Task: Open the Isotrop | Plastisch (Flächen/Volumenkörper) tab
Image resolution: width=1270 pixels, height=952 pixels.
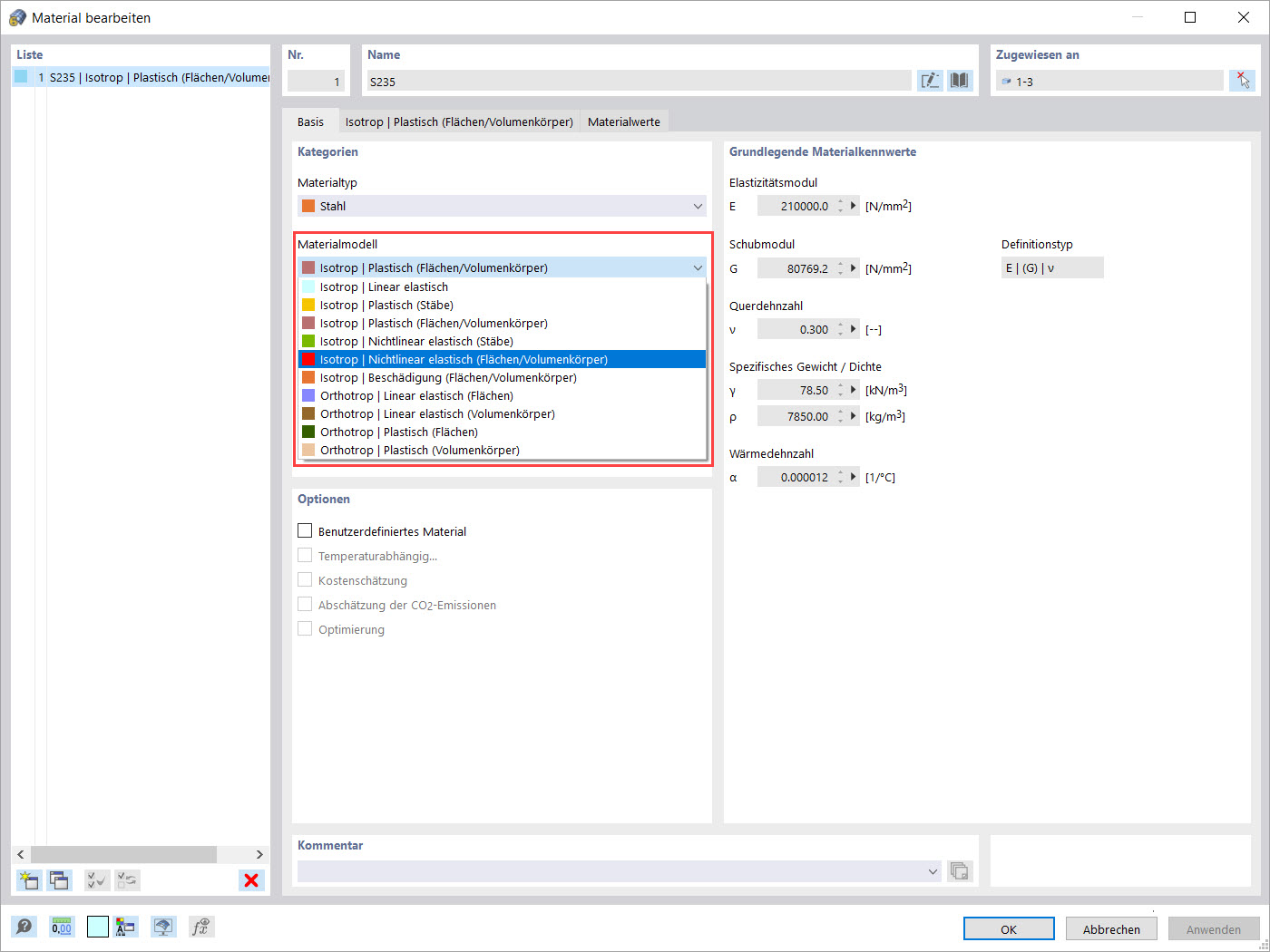Action: [458, 121]
